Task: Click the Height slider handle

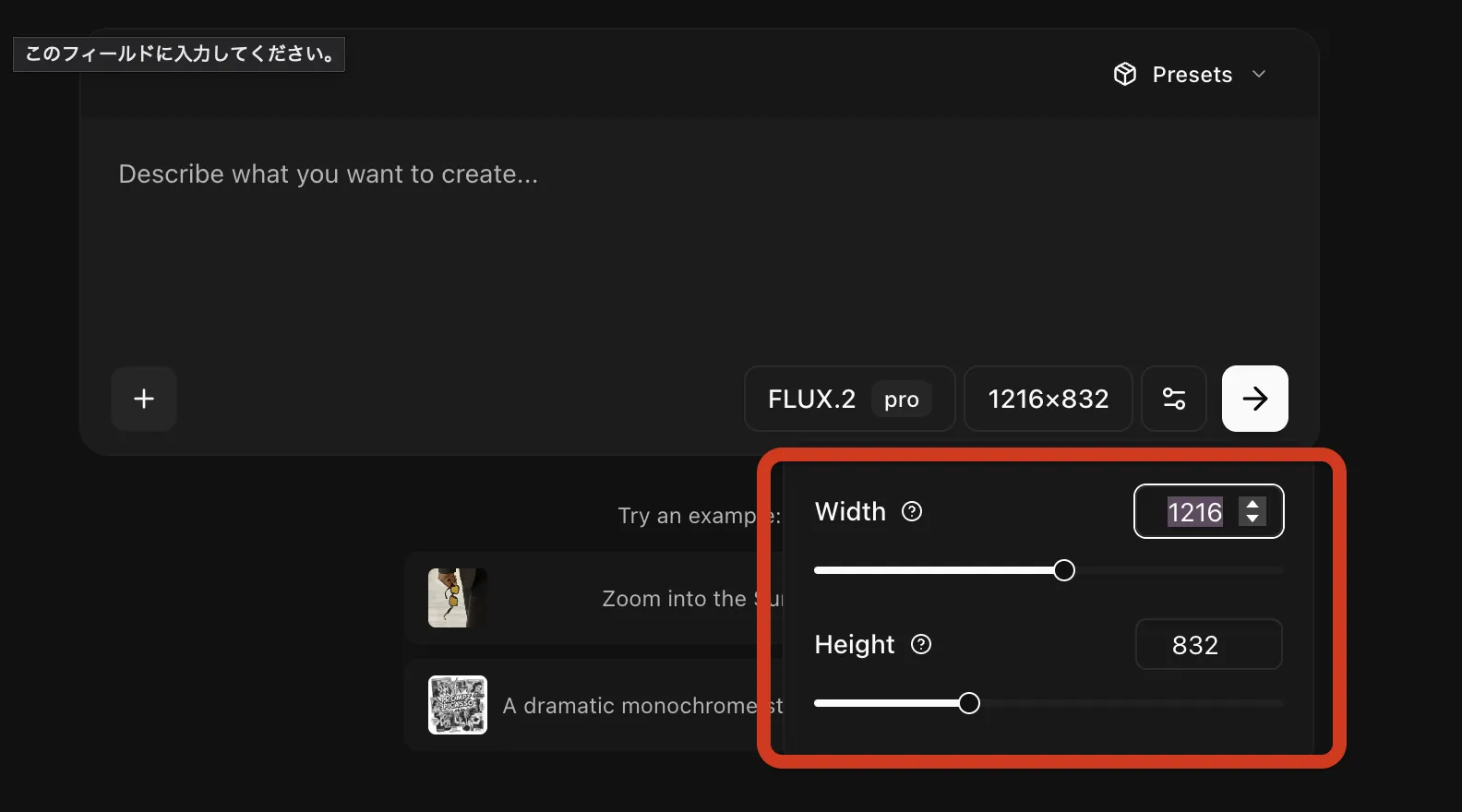Action: point(969,704)
